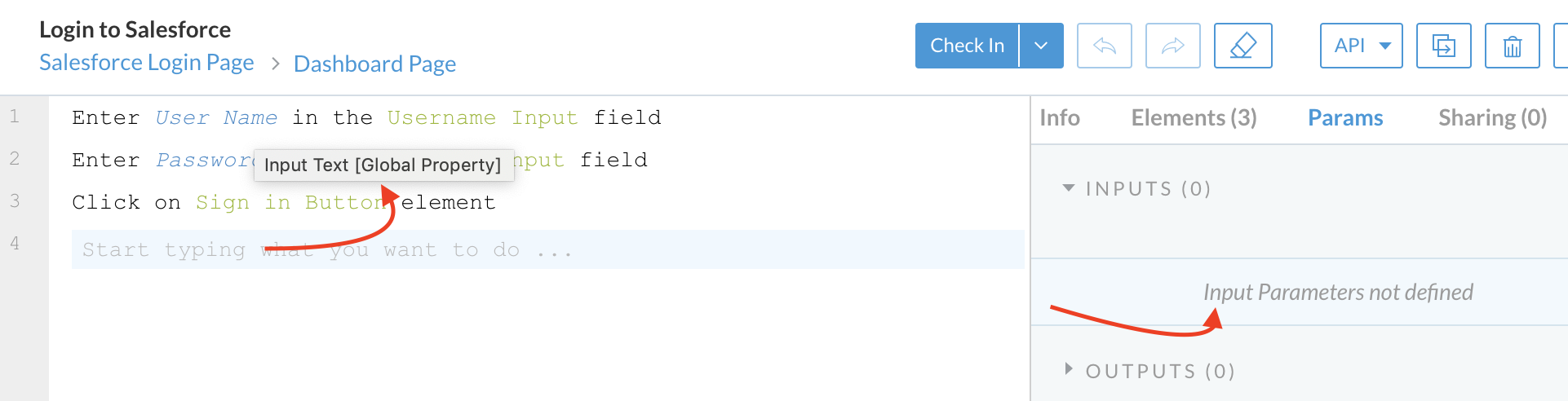This screenshot has width=1568, height=401.
Task: Click the trash delete icon
Action: click(1513, 46)
